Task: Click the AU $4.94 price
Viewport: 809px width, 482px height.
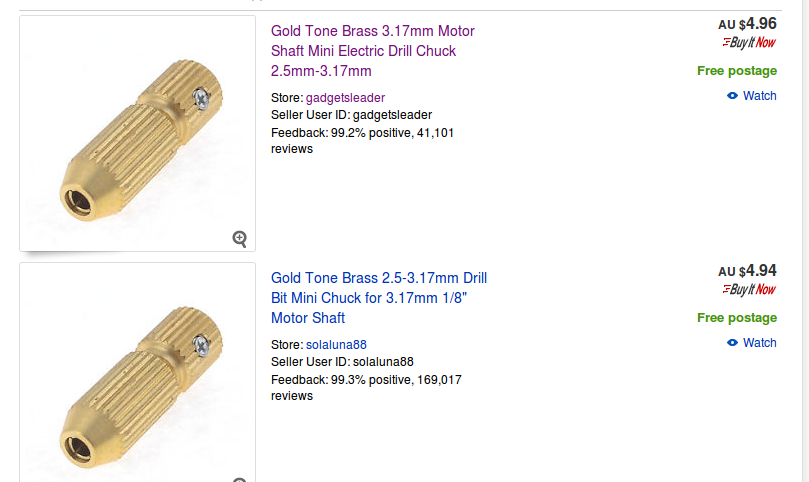Action: (x=747, y=270)
